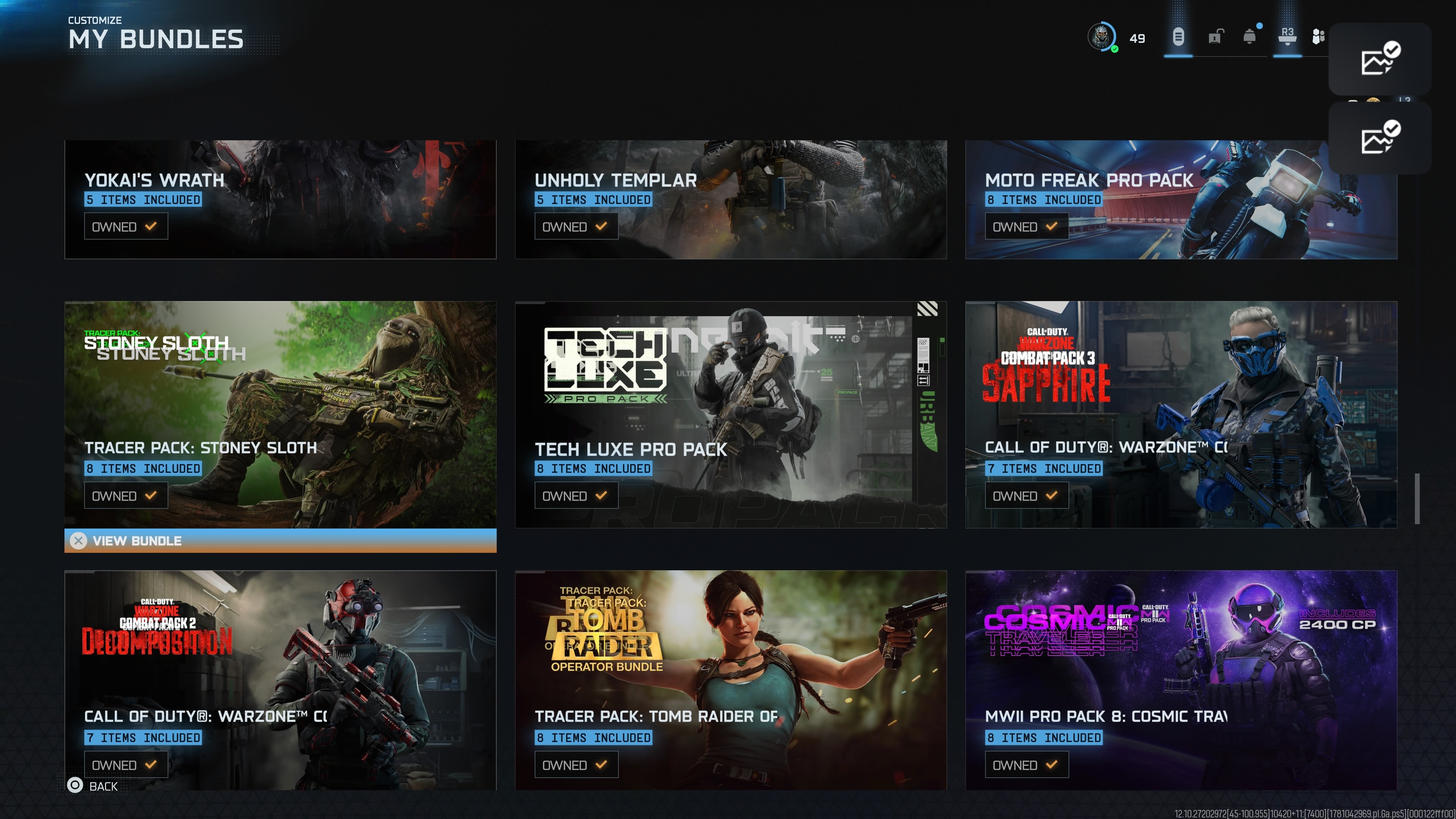The height and width of the screenshot is (819, 1456).
Task: Click the "CUSTOMIZE" breadcrumb label
Action: point(95,20)
